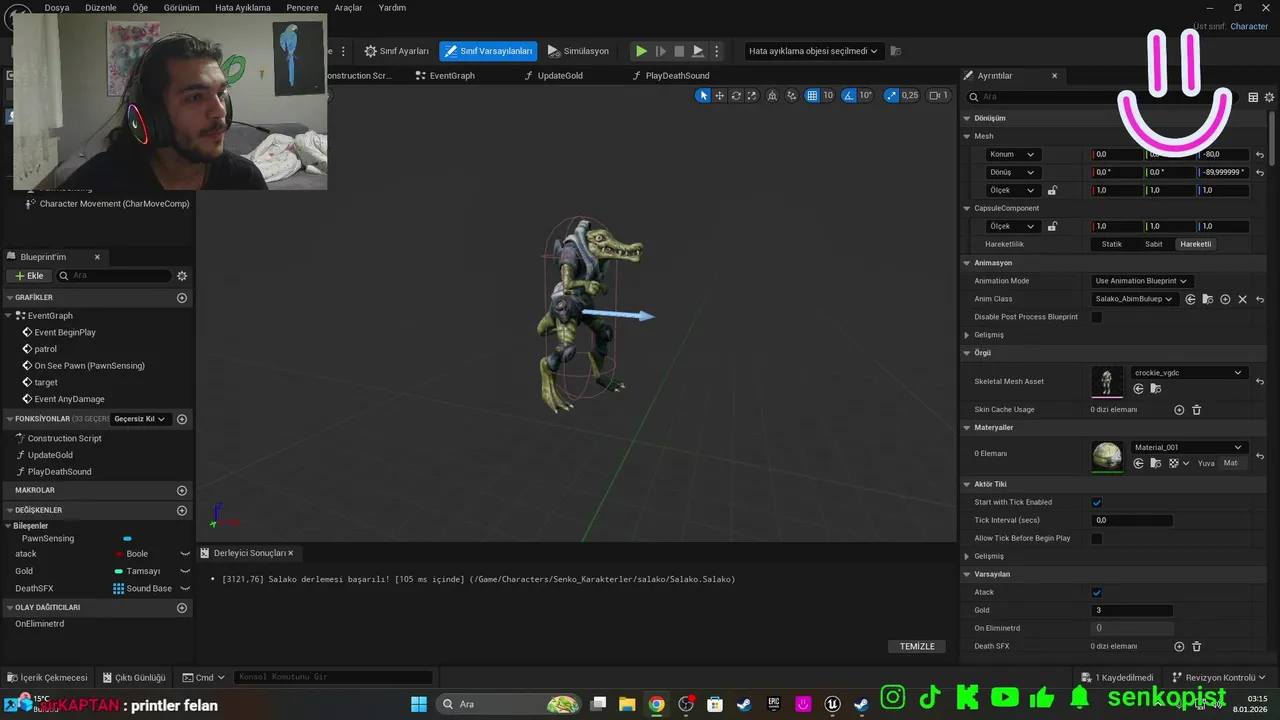The image size is (1280, 720).
Task: Click the Sınıf Varsayılanları button
Action: [x=488, y=51]
